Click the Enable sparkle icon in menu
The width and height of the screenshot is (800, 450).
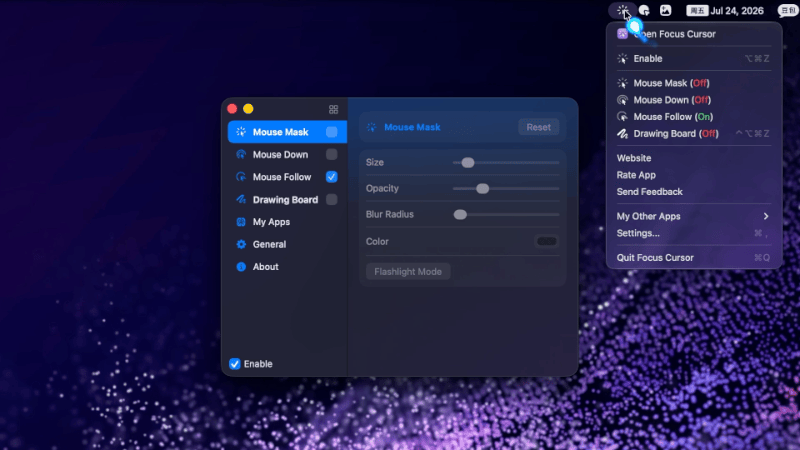click(x=622, y=59)
